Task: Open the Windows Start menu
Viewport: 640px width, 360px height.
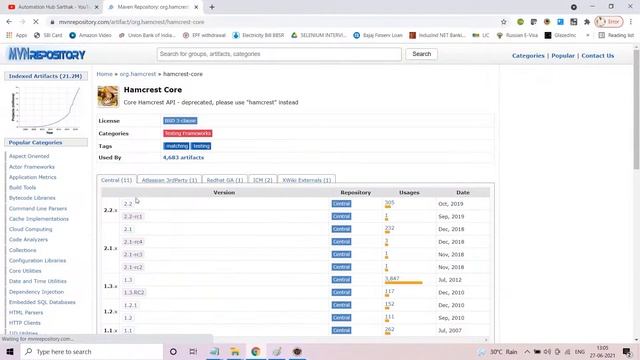Action: (10, 351)
